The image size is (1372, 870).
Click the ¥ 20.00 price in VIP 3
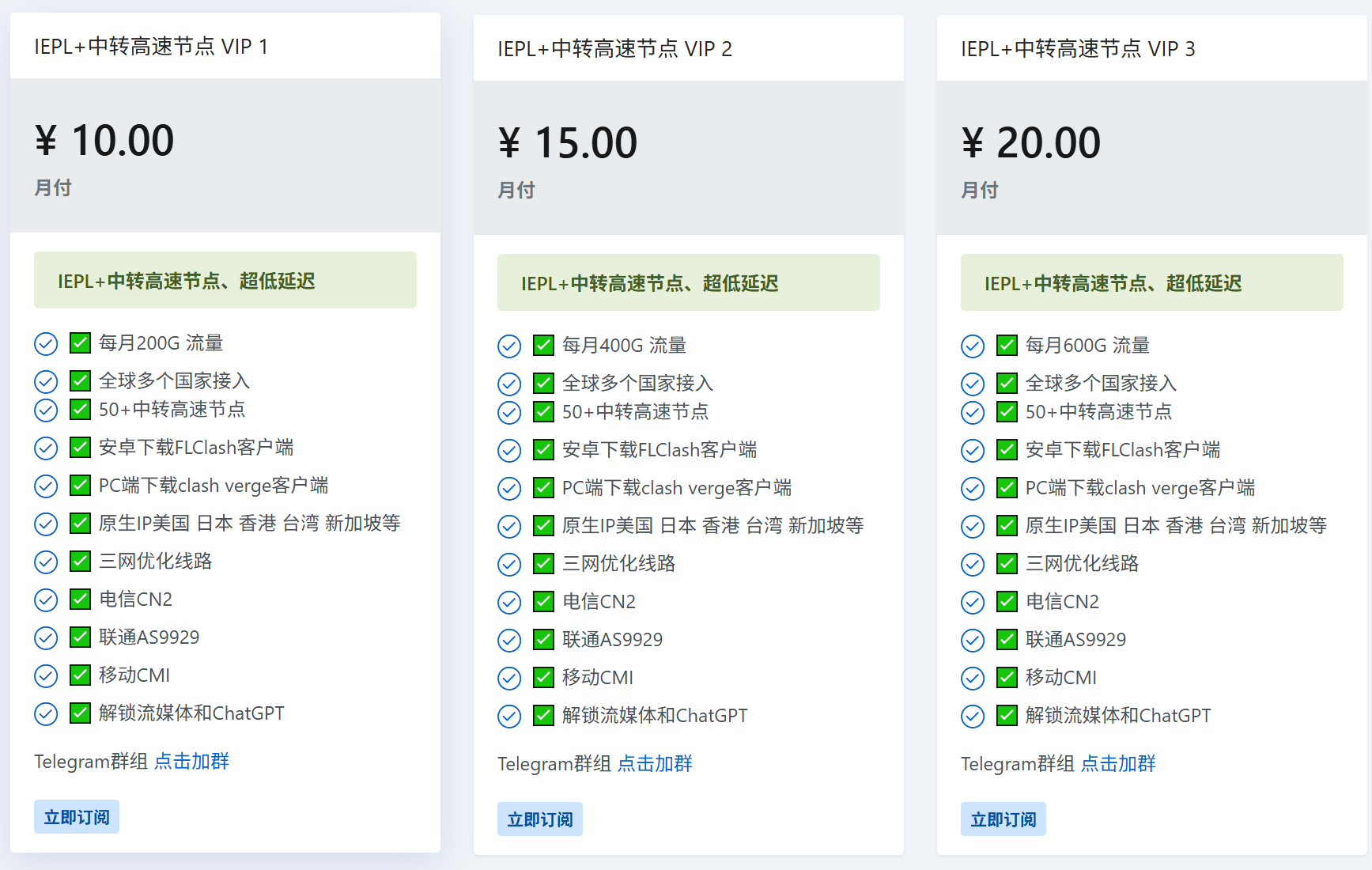(x=1031, y=143)
